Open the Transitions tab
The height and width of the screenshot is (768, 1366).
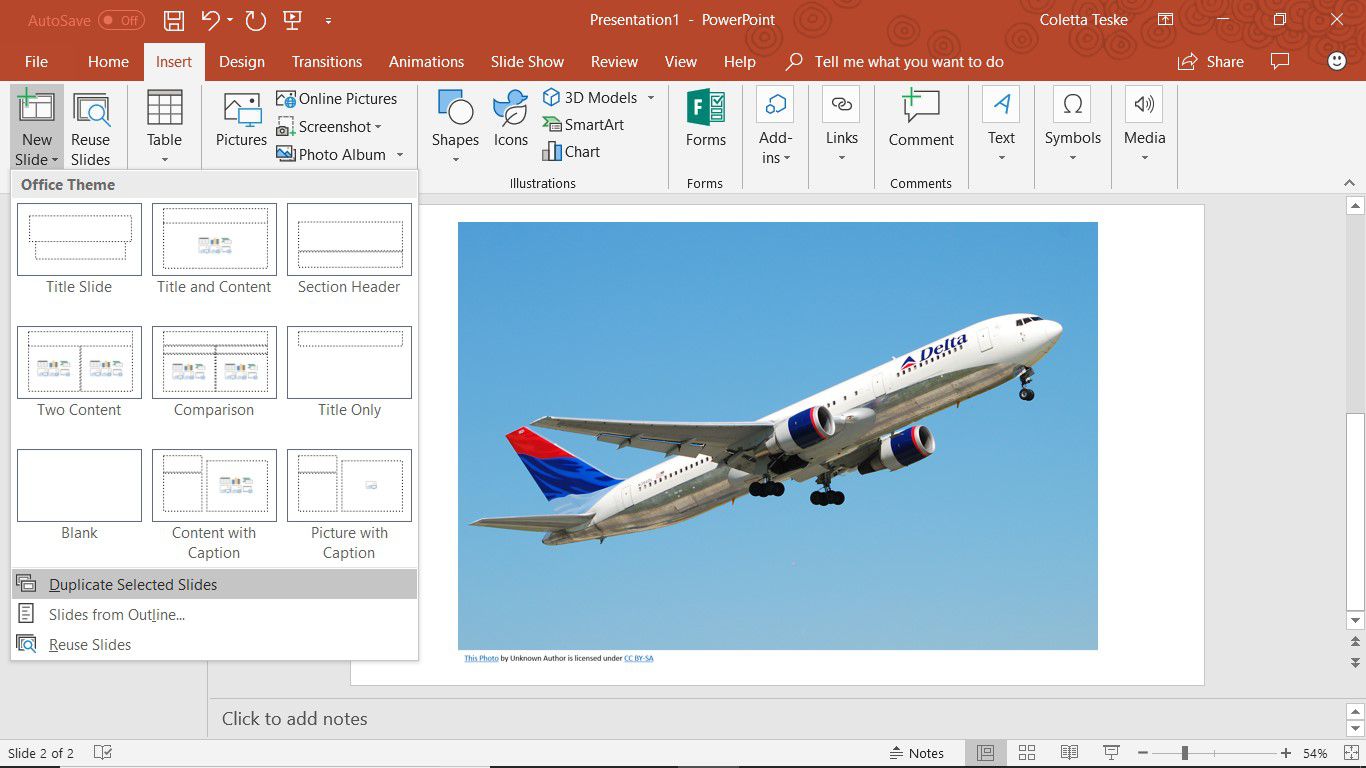click(x=327, y=62)
